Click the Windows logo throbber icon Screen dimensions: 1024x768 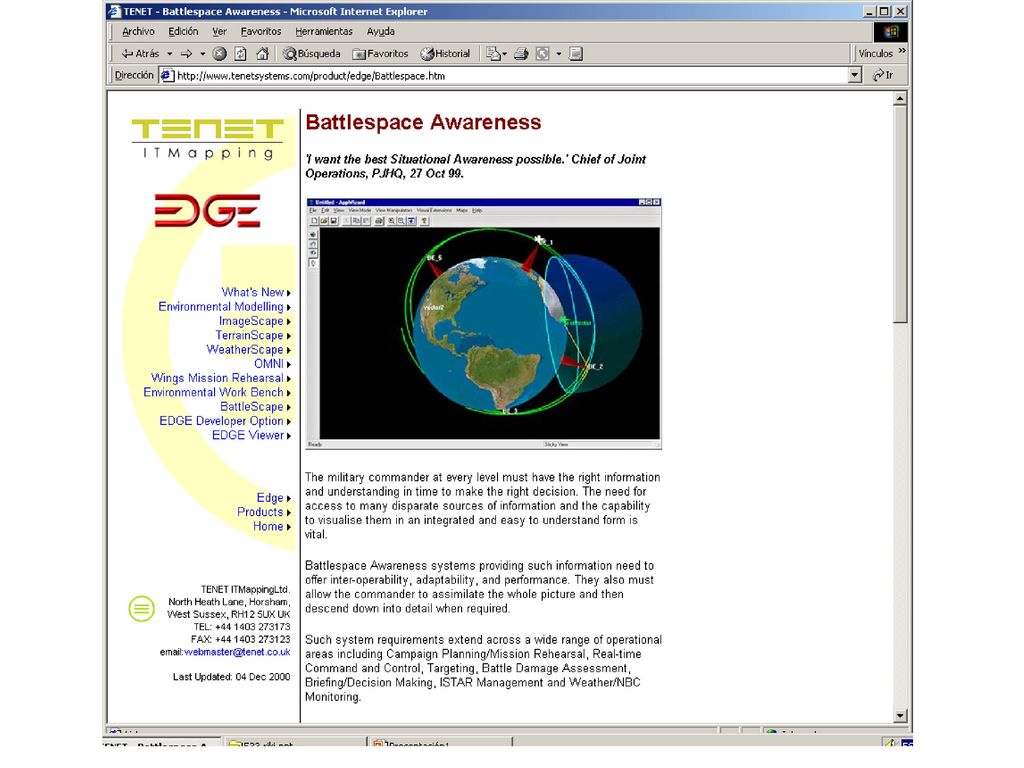click(891, 32)
